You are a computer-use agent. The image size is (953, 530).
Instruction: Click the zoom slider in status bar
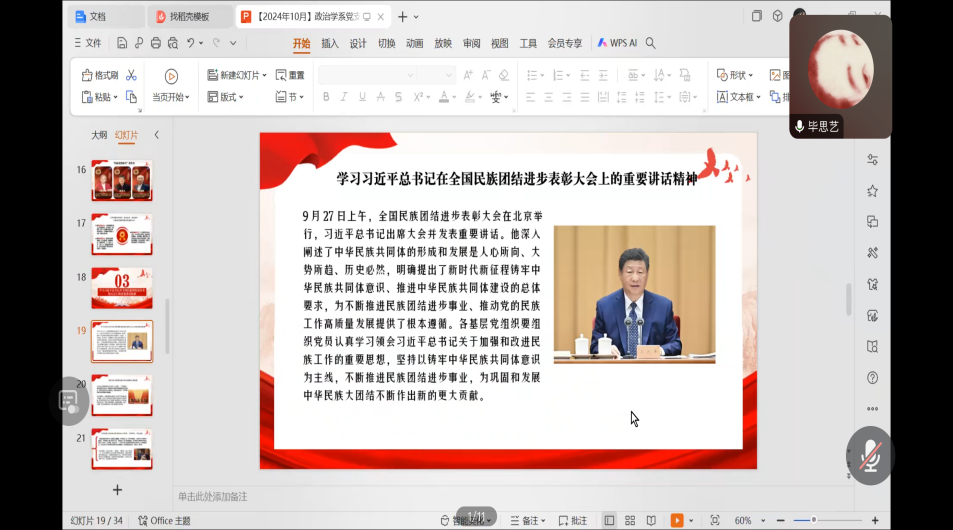tap(814, 520)
